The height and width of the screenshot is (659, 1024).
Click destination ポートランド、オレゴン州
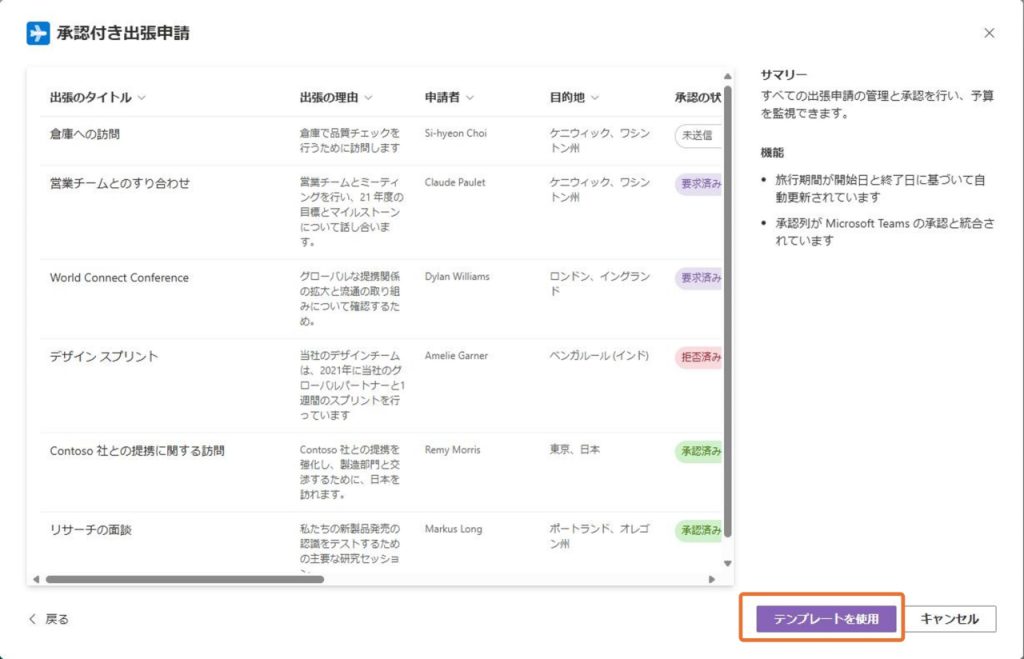(600, 536)
